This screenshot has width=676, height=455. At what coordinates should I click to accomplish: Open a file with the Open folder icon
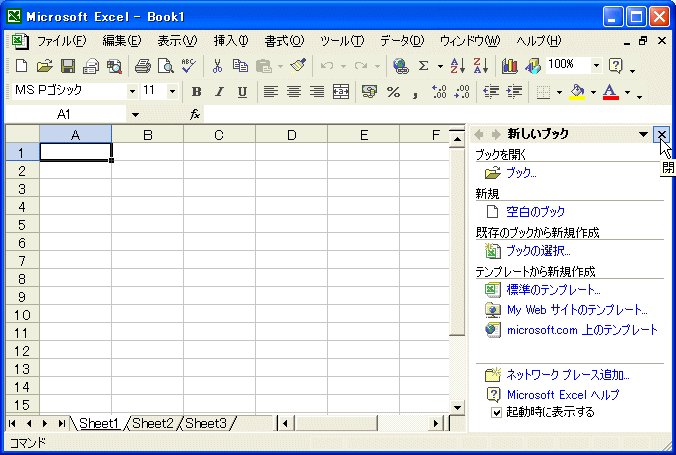(44, 66)
